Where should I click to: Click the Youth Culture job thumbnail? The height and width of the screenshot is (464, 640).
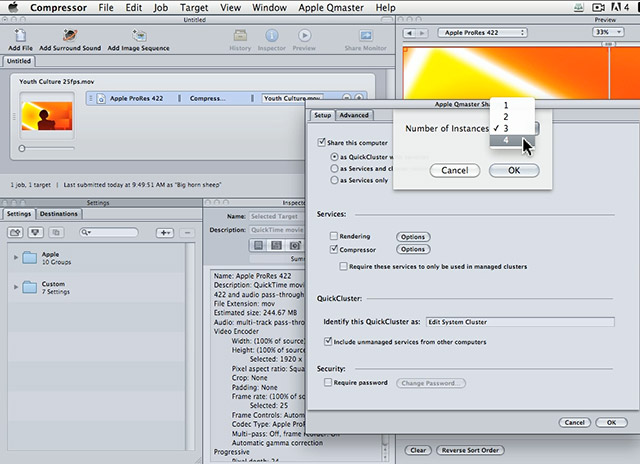47,116
